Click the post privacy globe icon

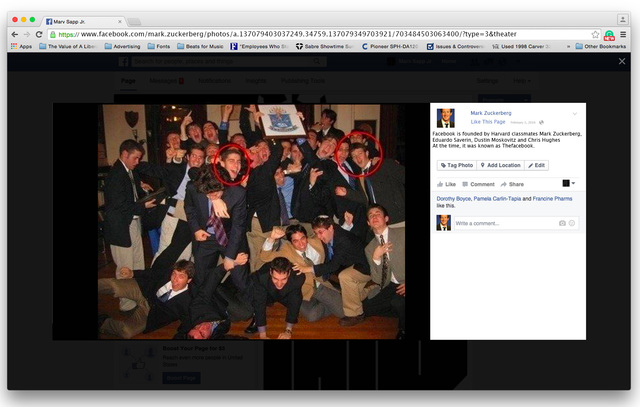tap(541, 122)
